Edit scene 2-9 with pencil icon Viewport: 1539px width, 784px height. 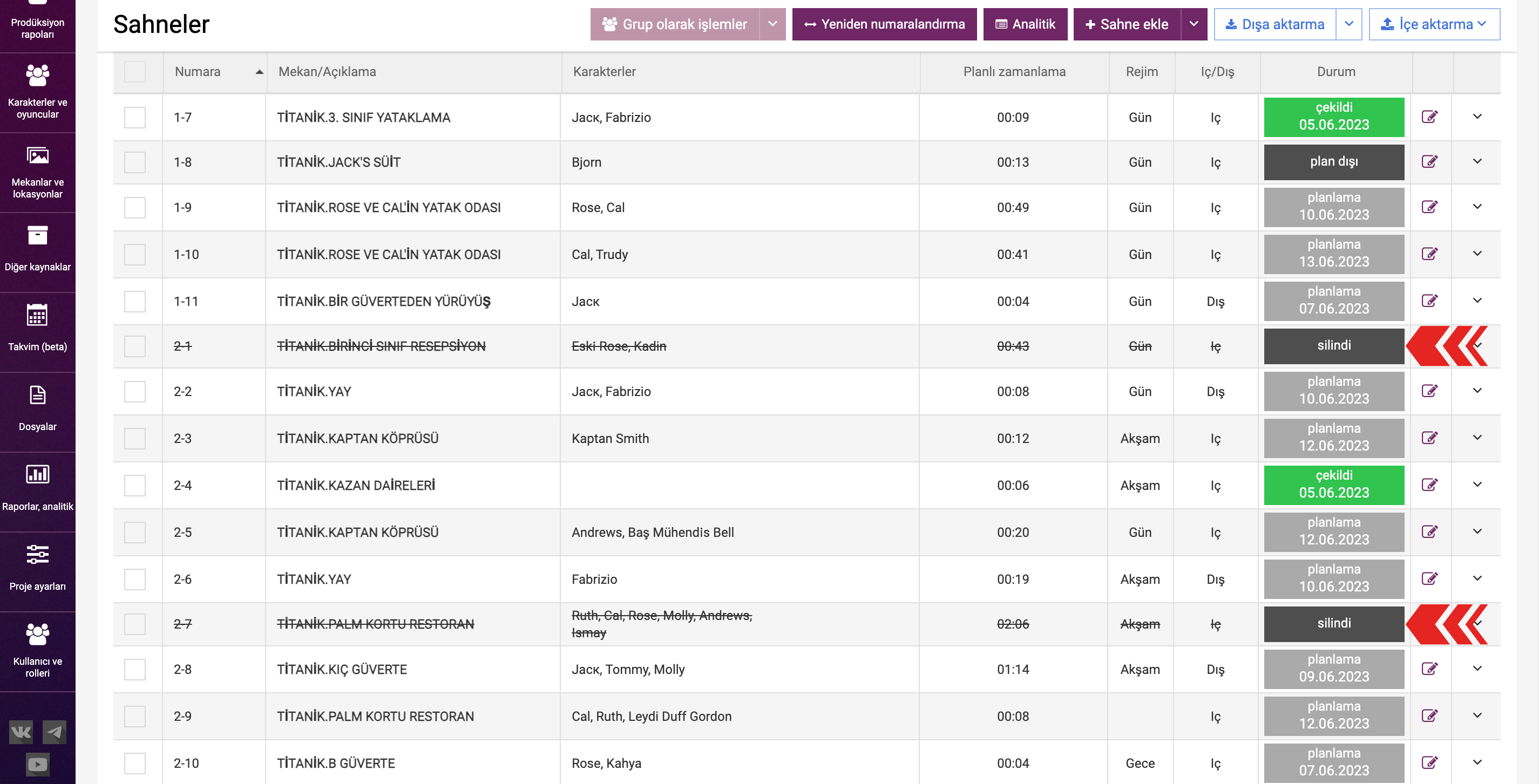pyautogui.click(x=1429, y=716)
